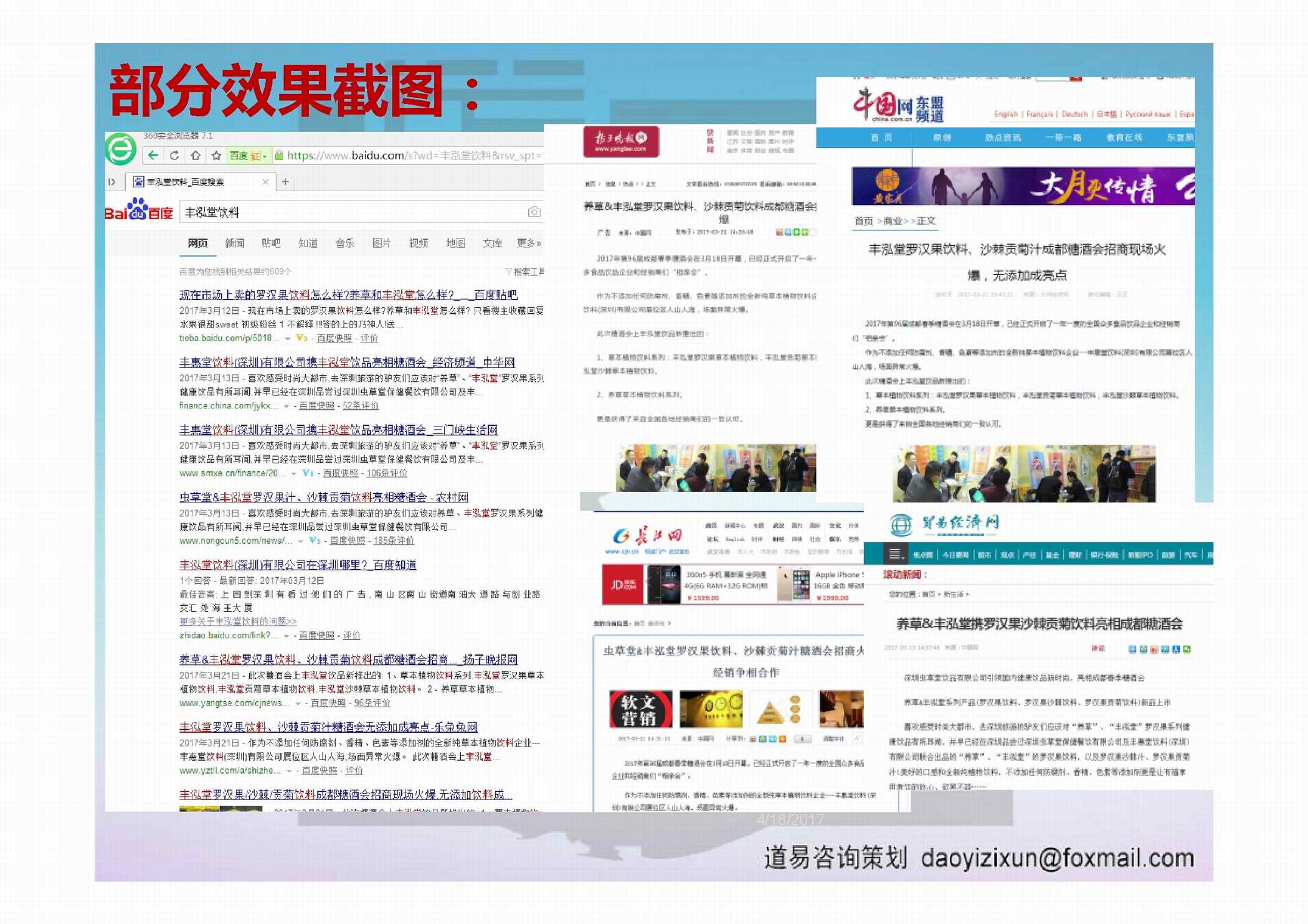The height and width of the screenshot is (924, 1308).
Task: Close the 丰泓堂饮料_百度搜索 tab
Action: pos(265,182)
